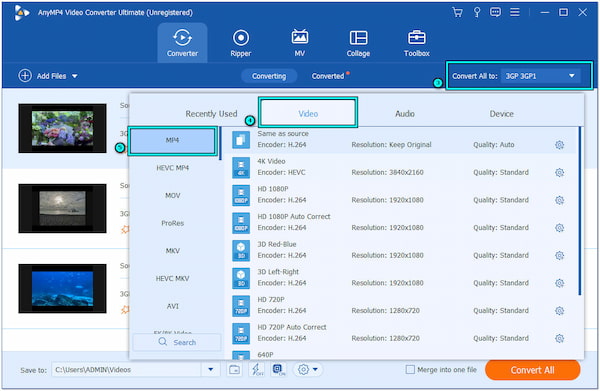The width and height of the screenshot is (600, 391).
Task: Click the Same as source preset icon
Action: point(241,140)
